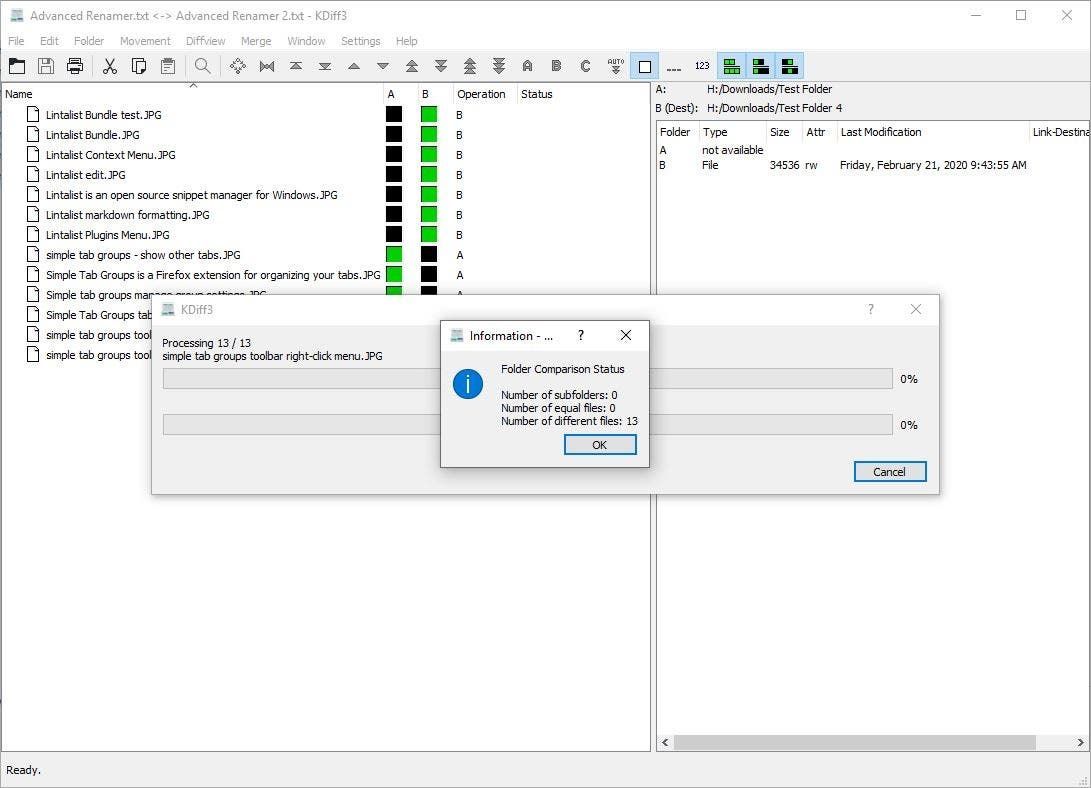The width and height of the screenshot is (1091, 788).
Task: Click the Status column header
Action: 536,94
